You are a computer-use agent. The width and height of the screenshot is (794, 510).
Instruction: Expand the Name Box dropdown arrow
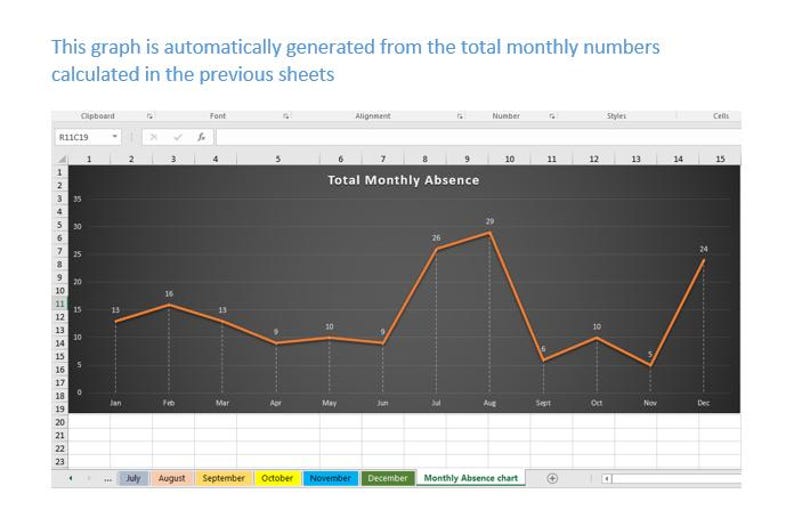point(115,137)
